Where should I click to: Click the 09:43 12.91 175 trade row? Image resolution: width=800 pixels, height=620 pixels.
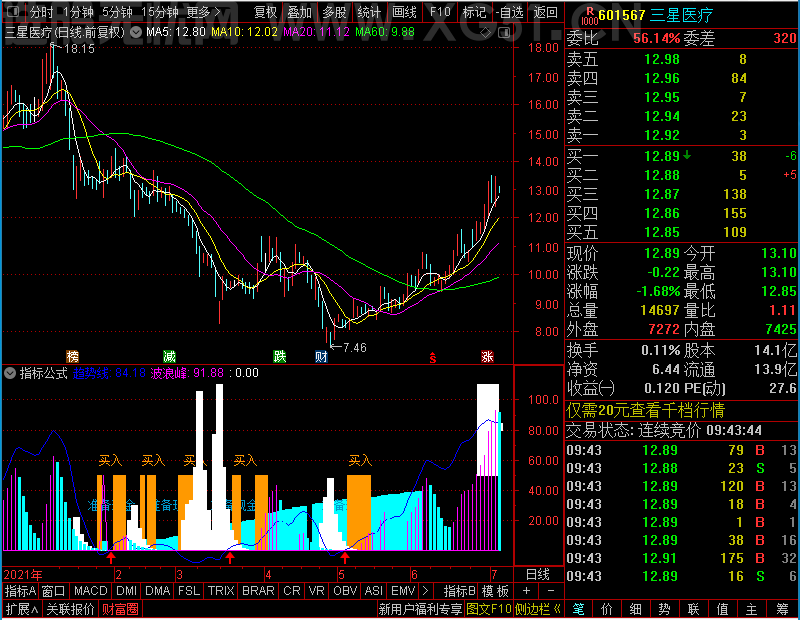click(682, 558)
